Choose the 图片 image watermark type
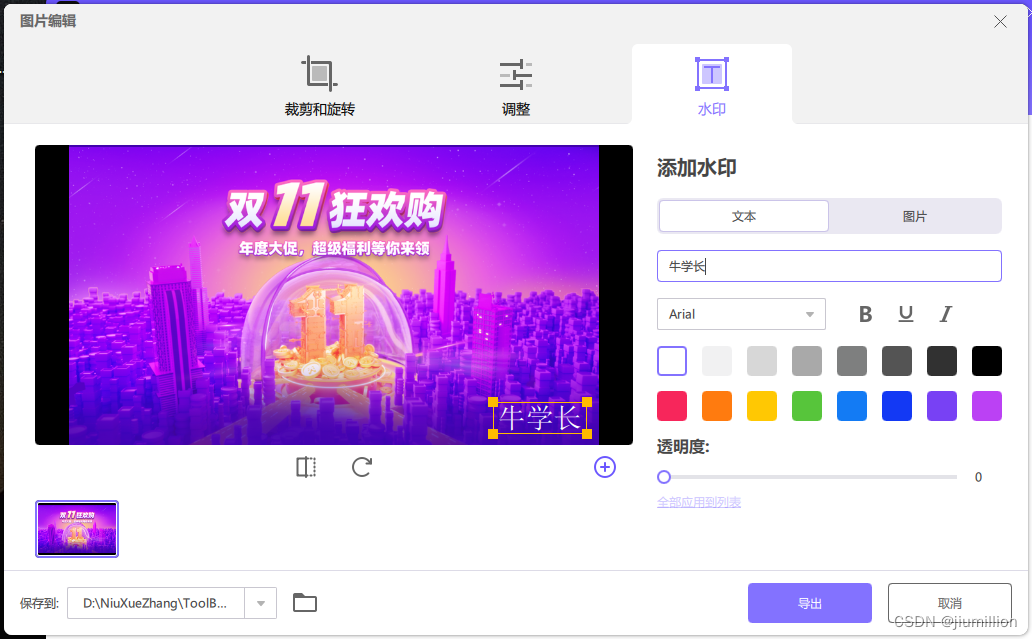 (x=914, y=216)
